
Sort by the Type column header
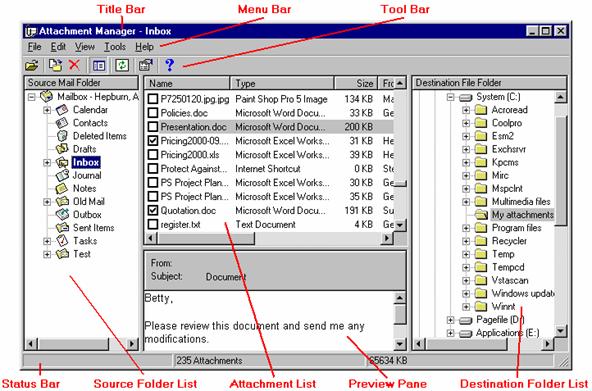(282, 83)
